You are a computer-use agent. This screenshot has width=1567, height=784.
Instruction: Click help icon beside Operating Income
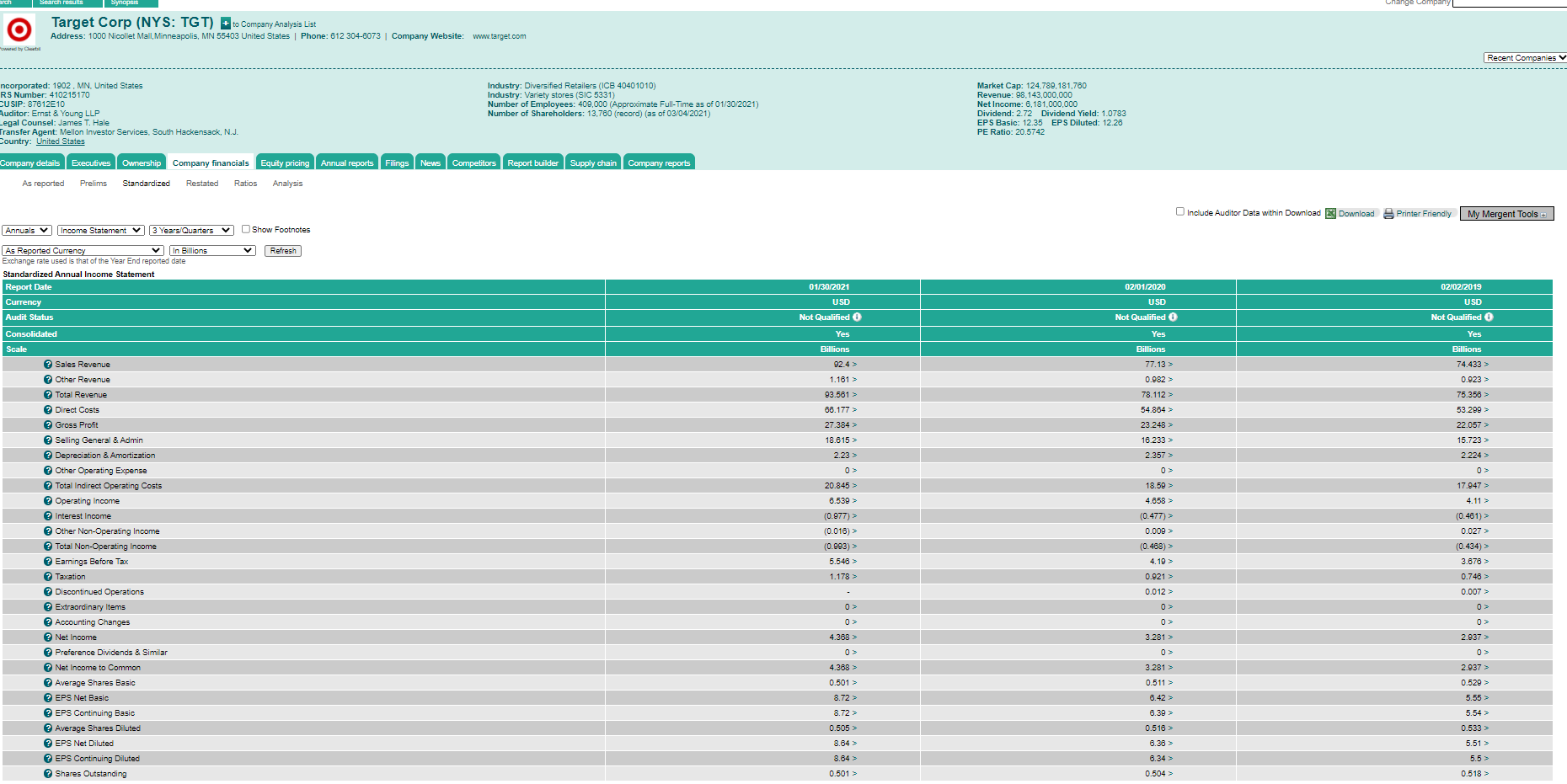point(48,501)
